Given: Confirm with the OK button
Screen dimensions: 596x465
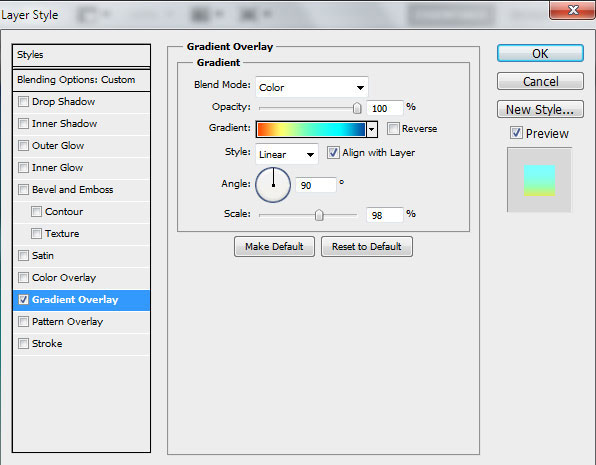Looking at the screenshot, I should (540, 53).
